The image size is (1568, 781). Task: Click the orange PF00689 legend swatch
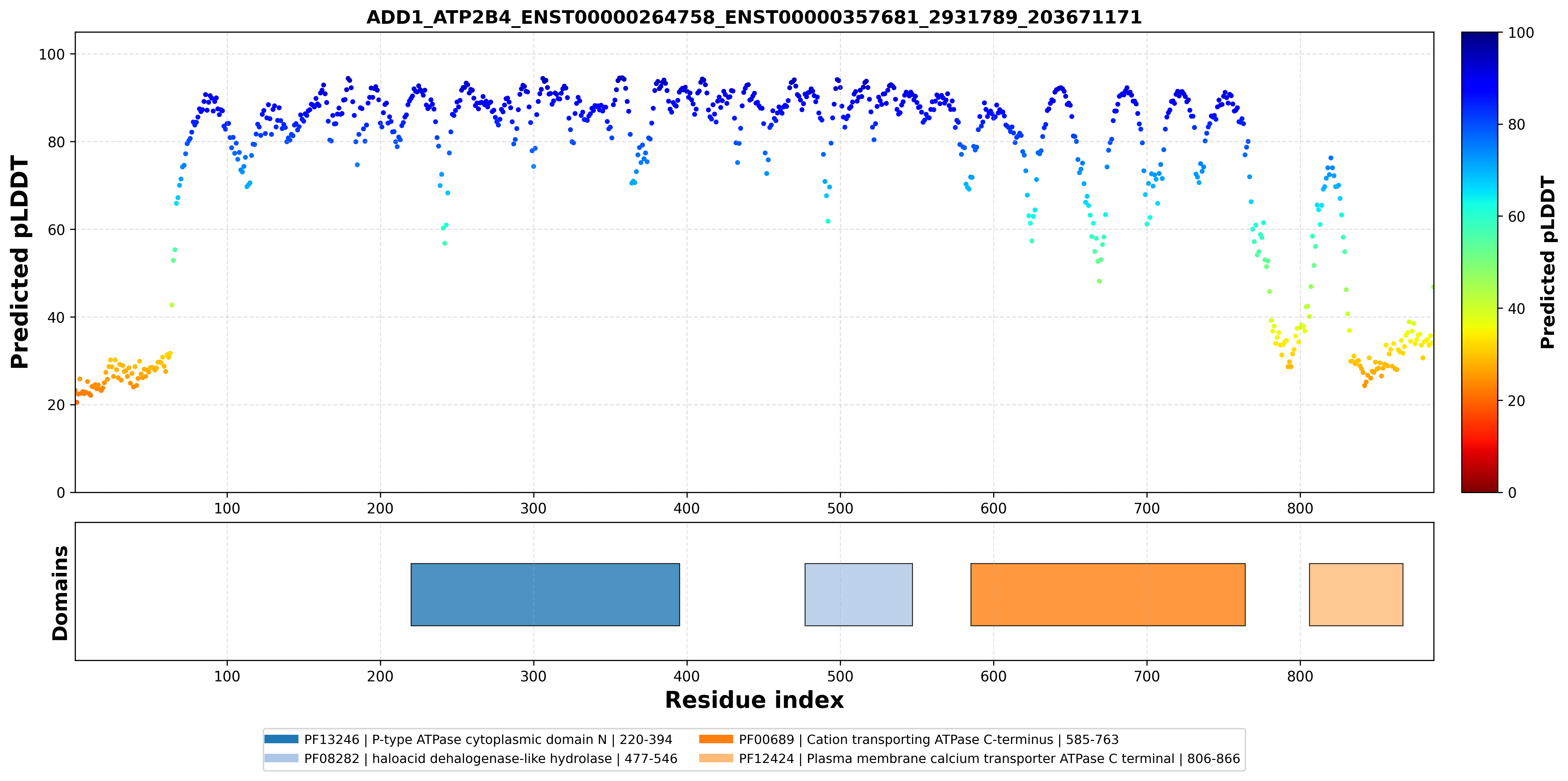pyautogui.click(x=716, y=739)
